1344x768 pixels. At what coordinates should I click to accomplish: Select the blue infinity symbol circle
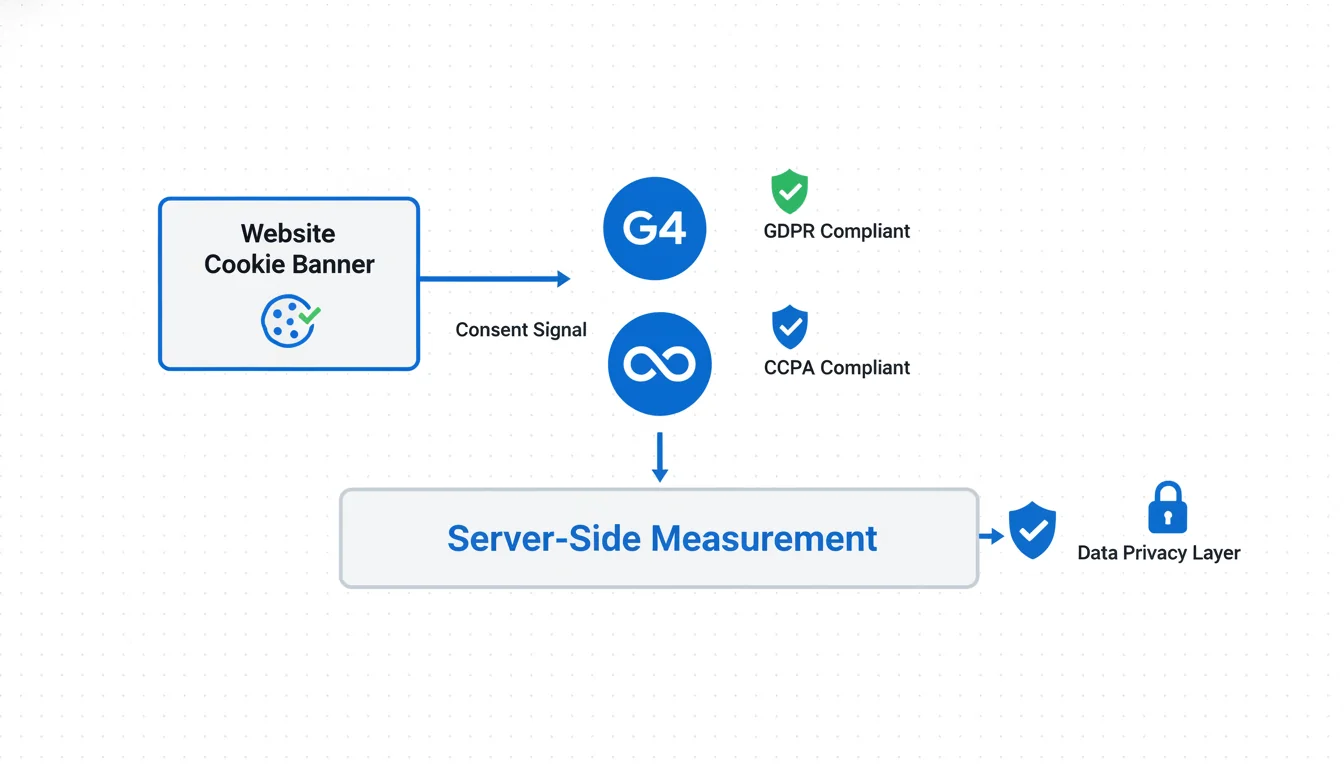click(x=659, y=364)
